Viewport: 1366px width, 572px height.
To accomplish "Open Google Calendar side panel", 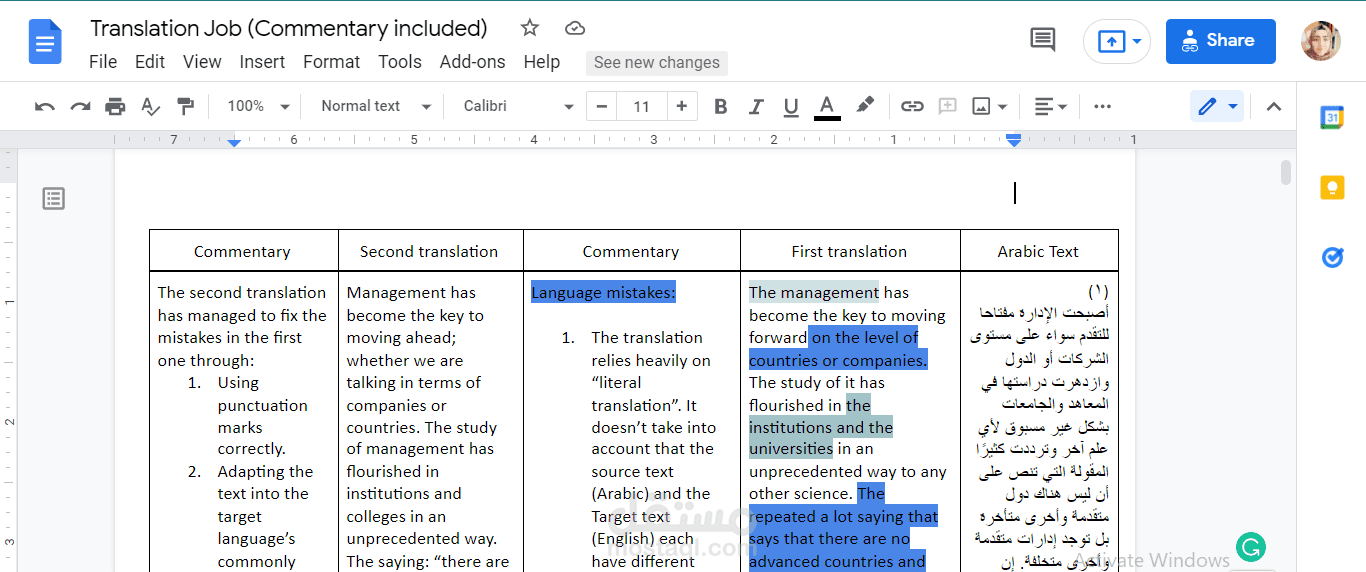I will point(1332,117).
